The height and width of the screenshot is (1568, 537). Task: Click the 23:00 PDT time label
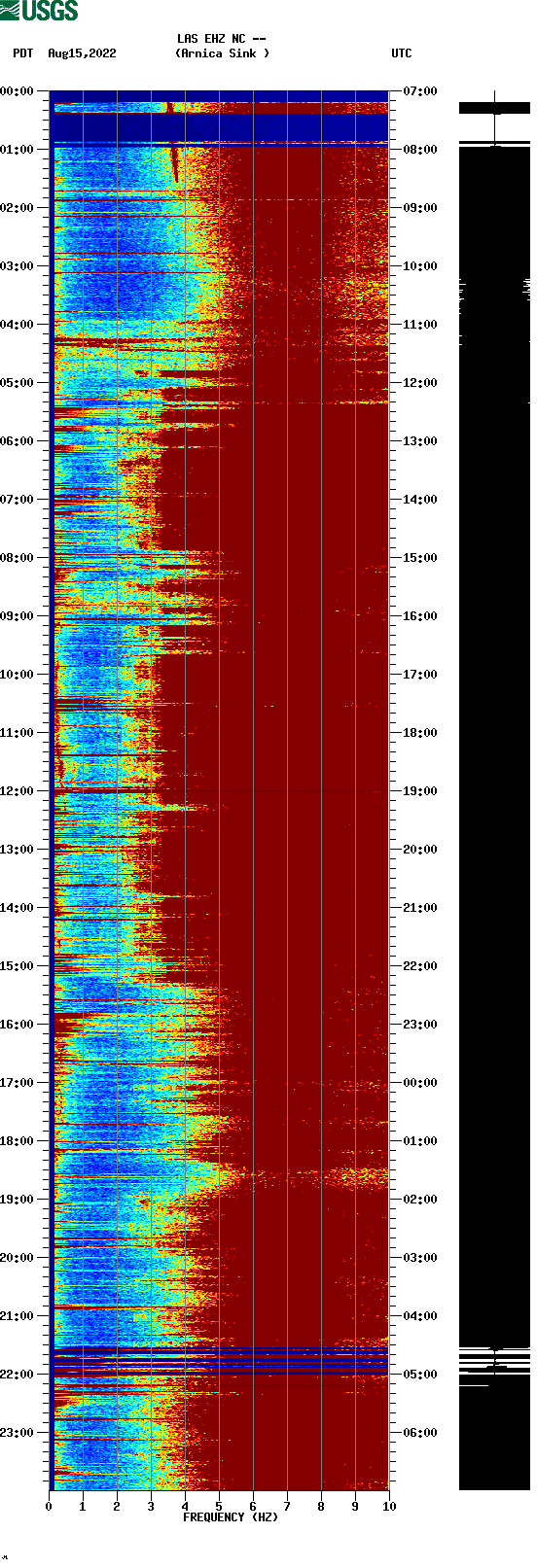17,1433
